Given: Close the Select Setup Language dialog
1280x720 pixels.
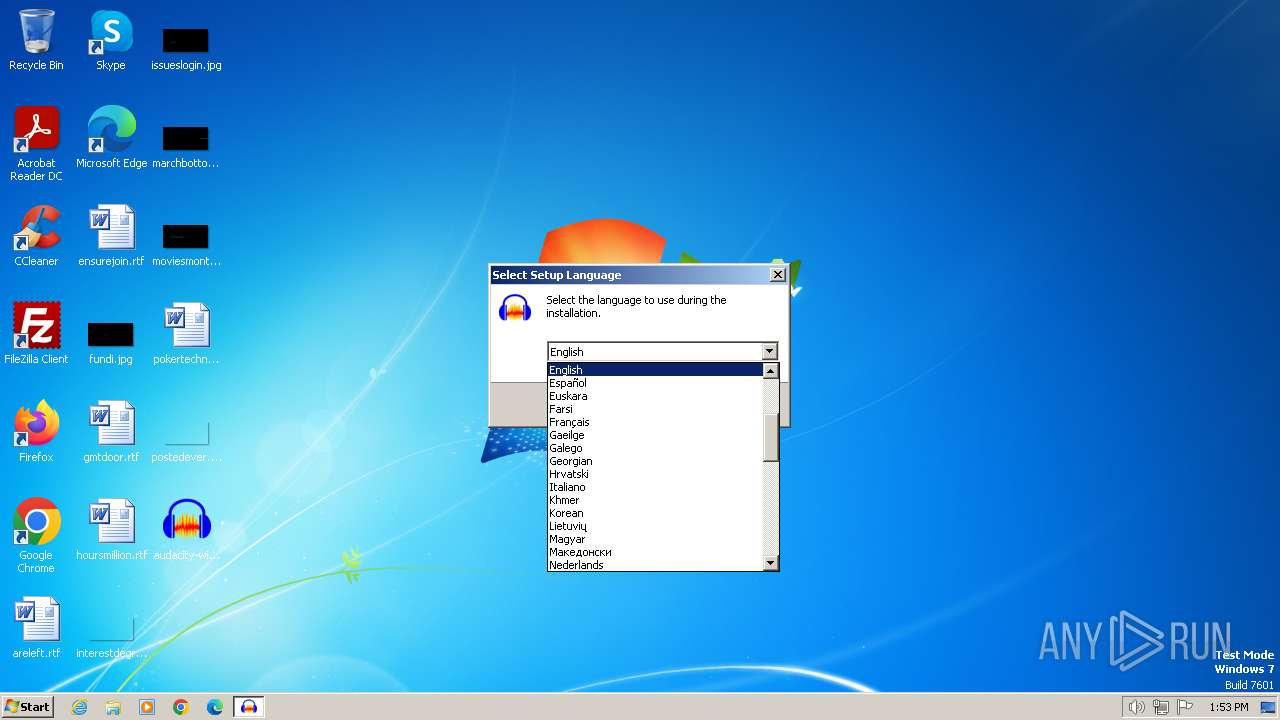Looking at the screenshot, I should (x=778, y=275).
